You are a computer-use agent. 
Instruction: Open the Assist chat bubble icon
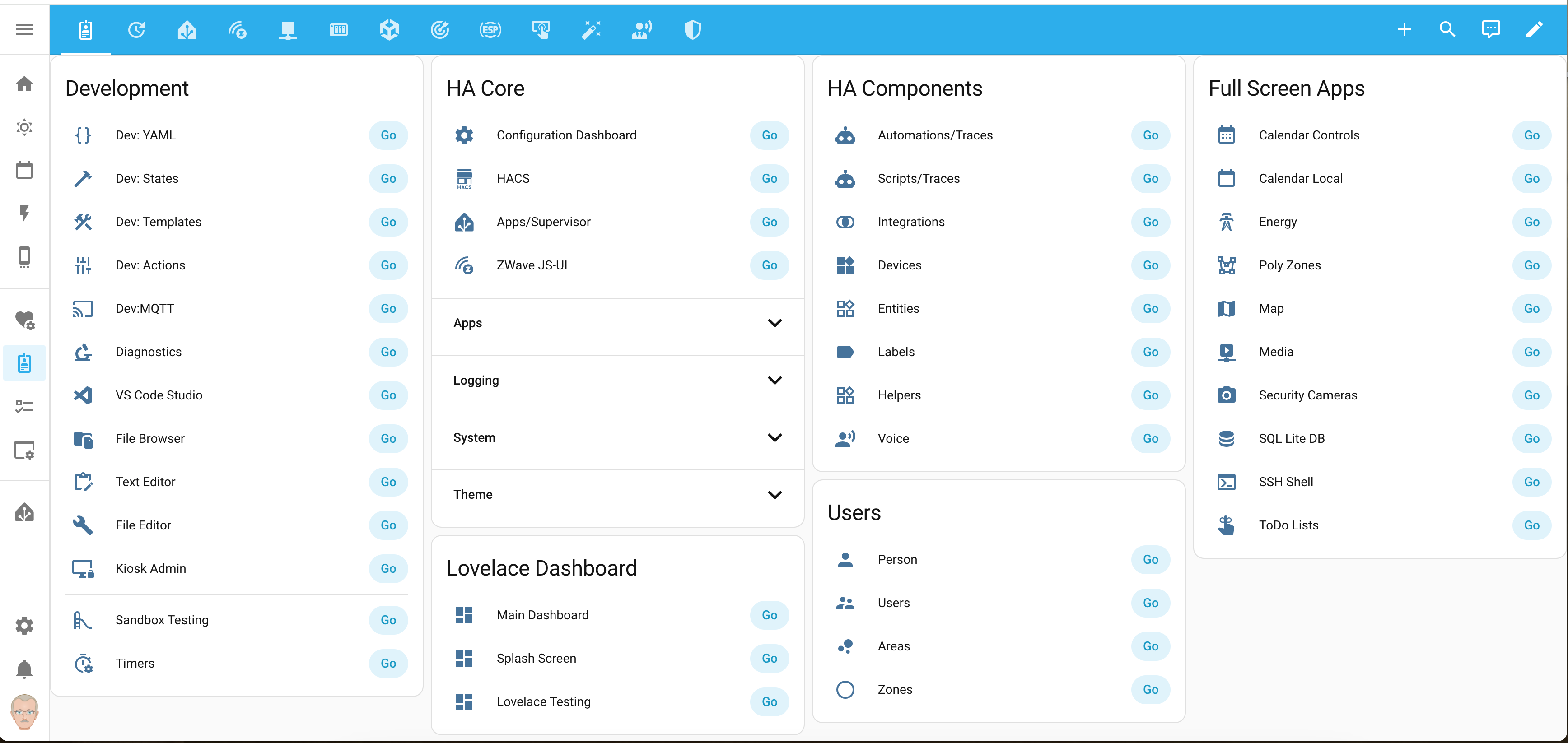tap(1491, 29)
